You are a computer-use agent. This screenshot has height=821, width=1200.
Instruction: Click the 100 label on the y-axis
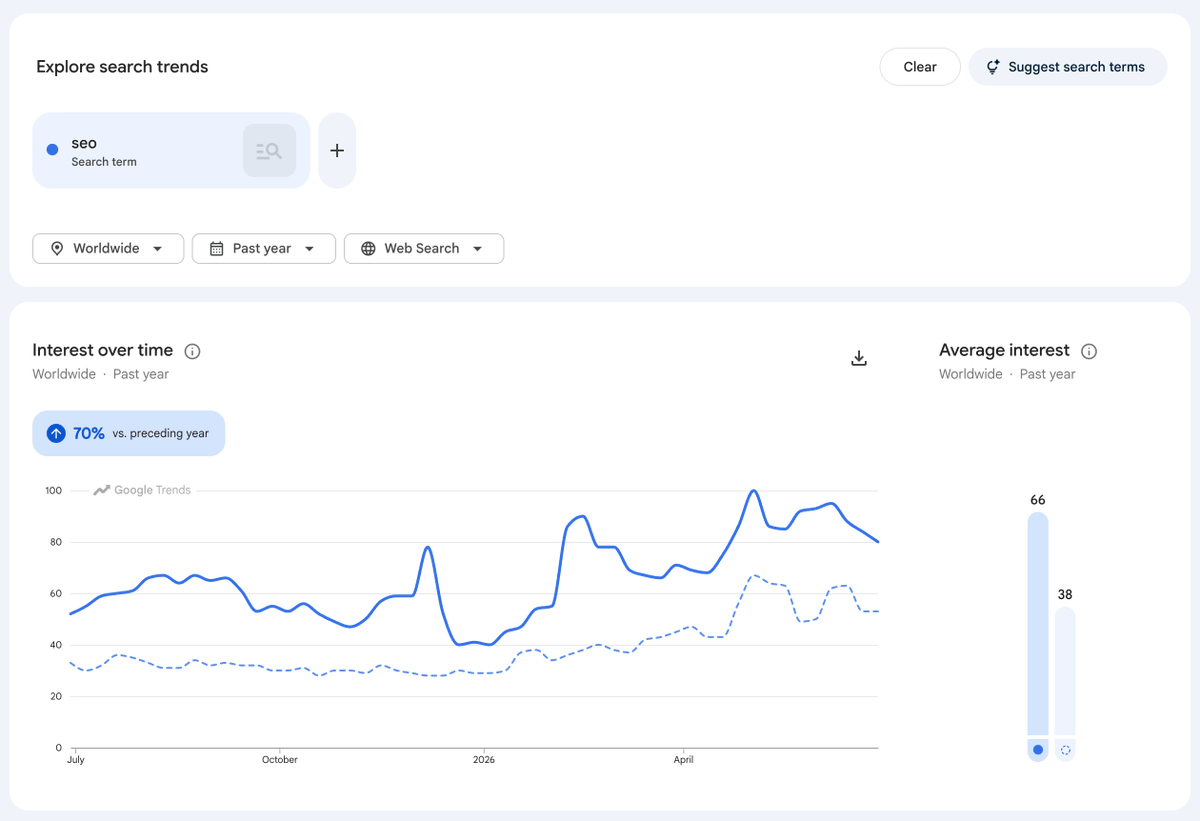53,491
